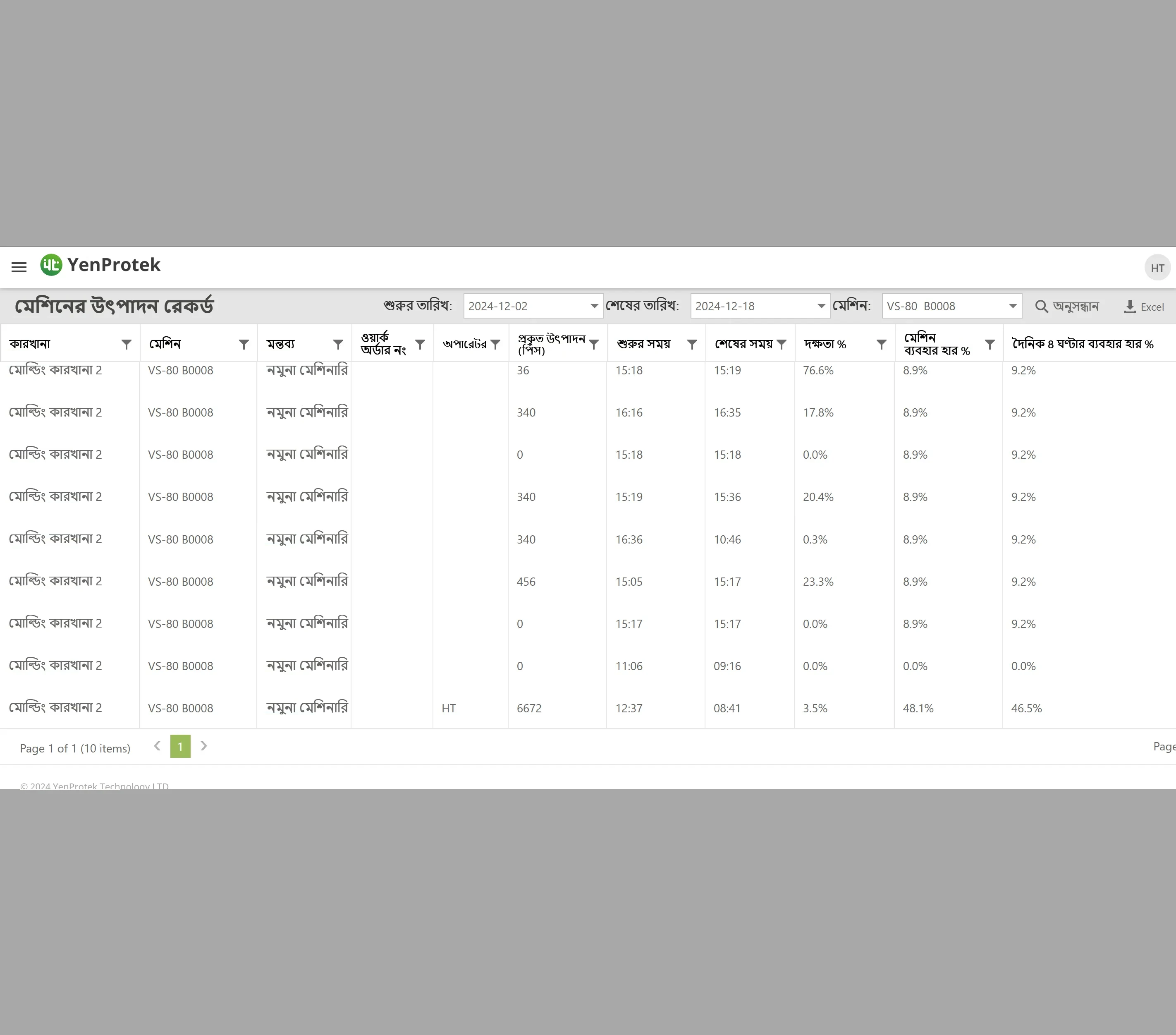The width and height of the screenshot is (1176, 1035).
Task: Go to next page arrow
Action: point(204,746)
